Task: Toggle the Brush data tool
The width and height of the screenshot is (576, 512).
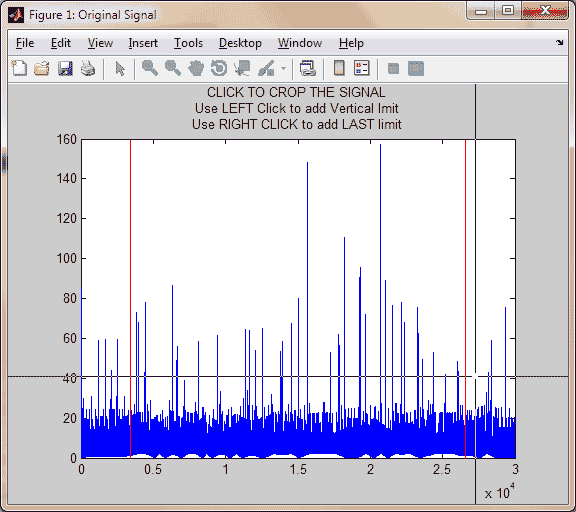Action: (266, 69)
